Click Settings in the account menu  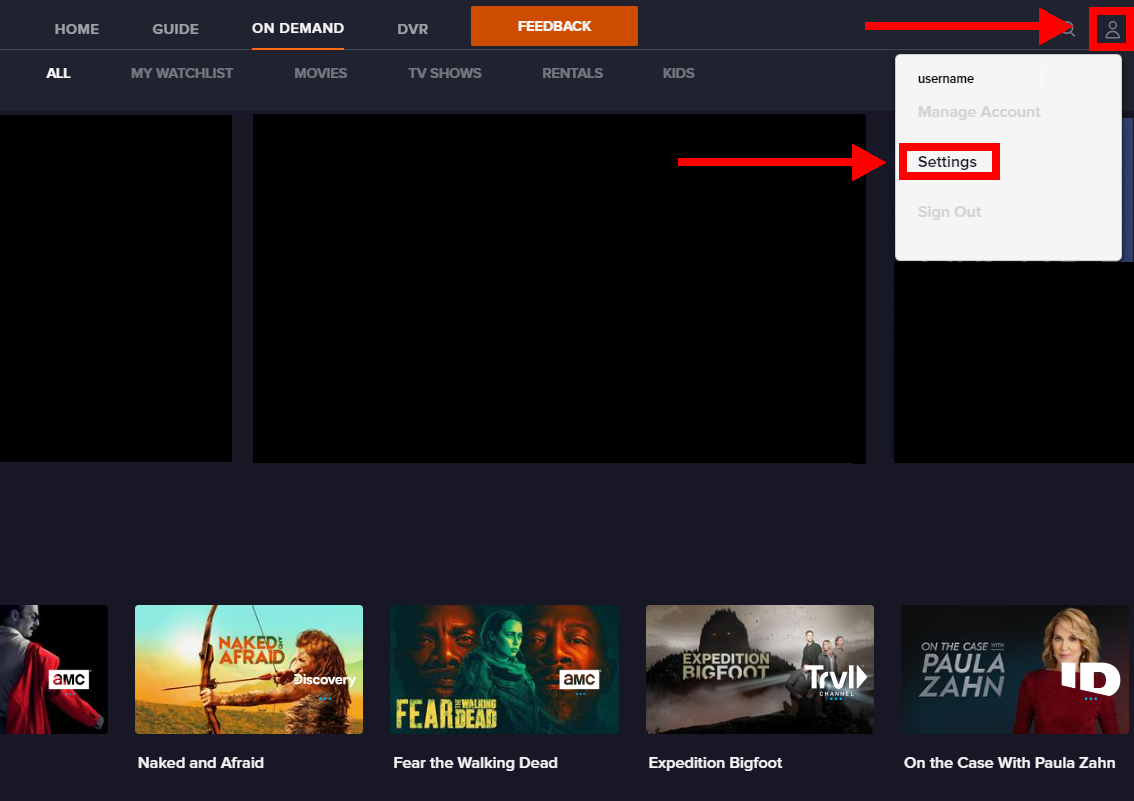pos(948,161)
